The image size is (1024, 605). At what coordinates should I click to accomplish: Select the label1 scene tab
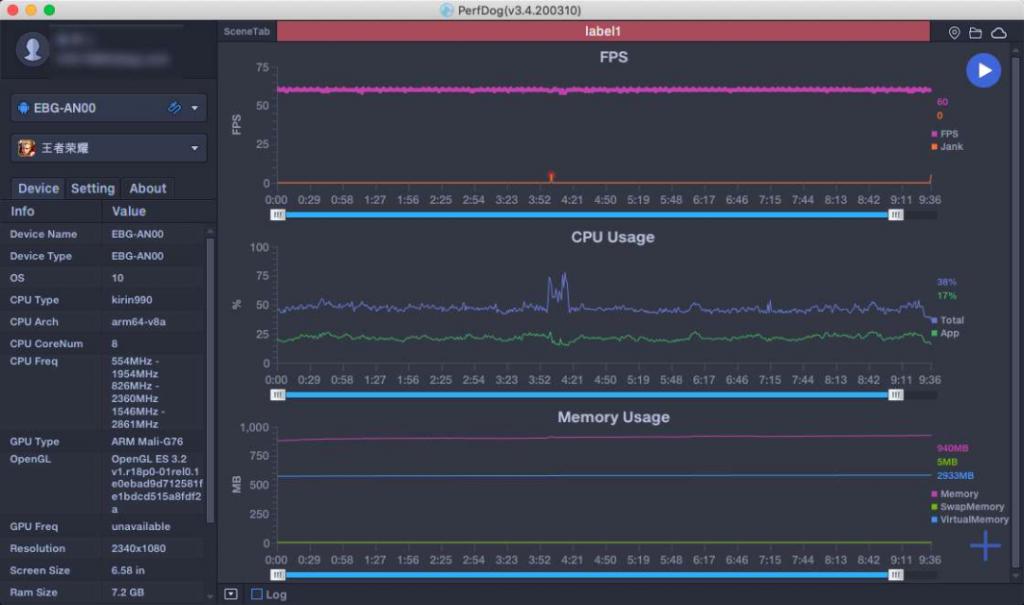603,31
